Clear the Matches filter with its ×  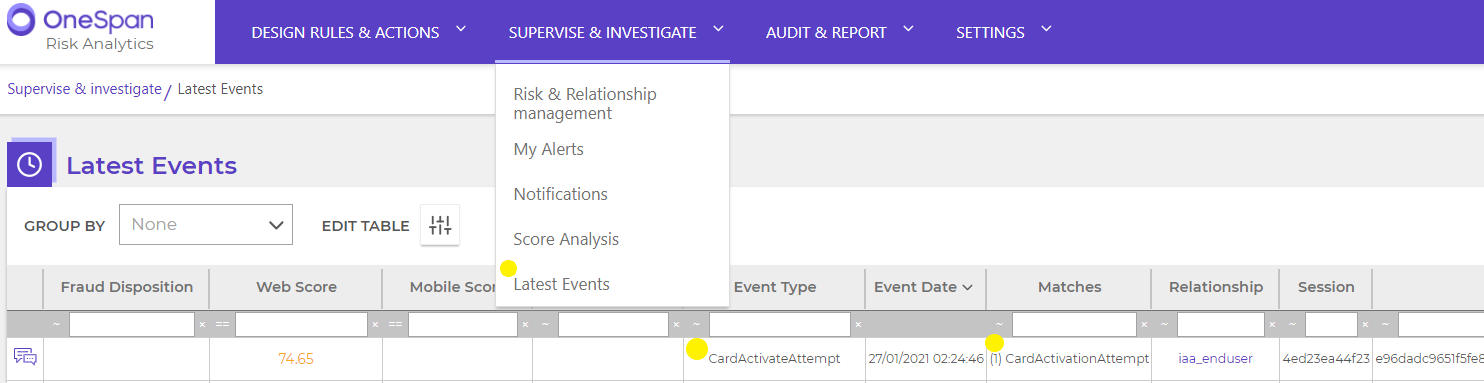1144,325
